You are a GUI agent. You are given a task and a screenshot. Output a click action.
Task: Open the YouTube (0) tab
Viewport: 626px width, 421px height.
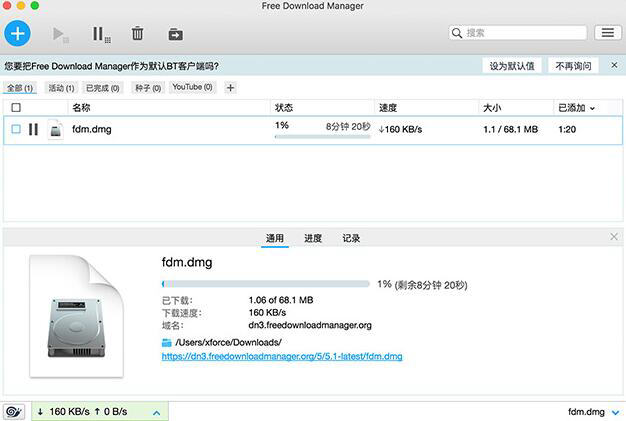(x=192, y=87)
